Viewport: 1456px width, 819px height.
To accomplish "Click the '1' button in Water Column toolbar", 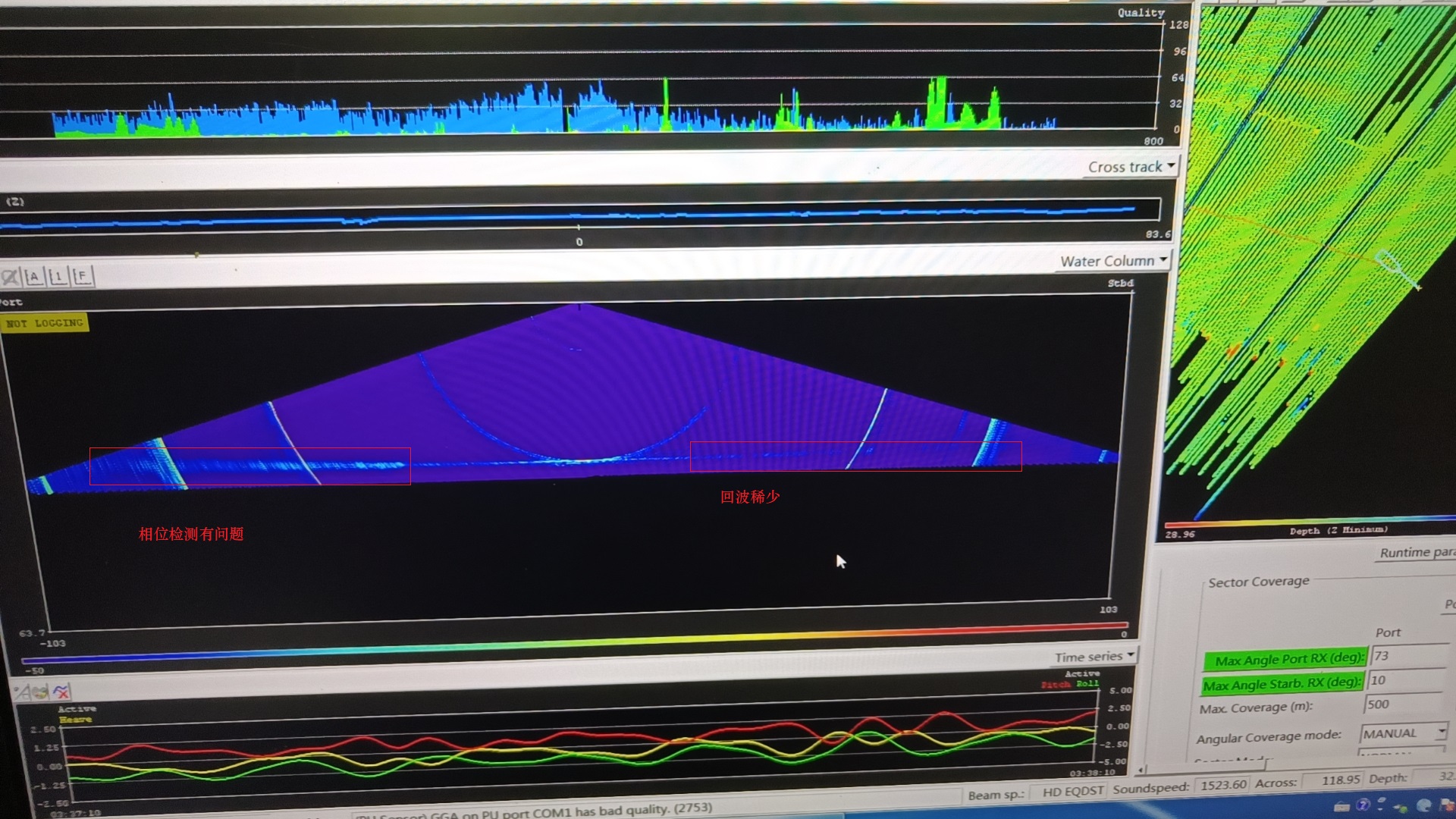I will (x=58, y=277).
